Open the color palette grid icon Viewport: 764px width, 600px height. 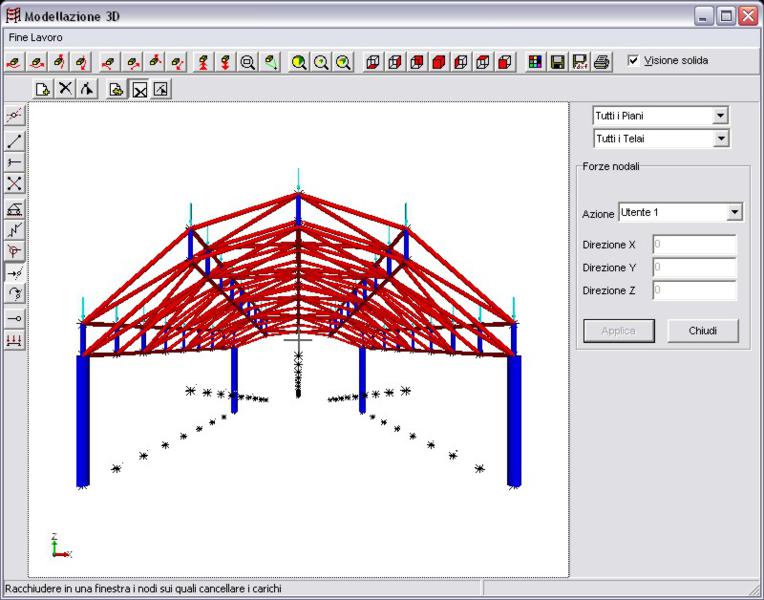[x=535, y=62]
